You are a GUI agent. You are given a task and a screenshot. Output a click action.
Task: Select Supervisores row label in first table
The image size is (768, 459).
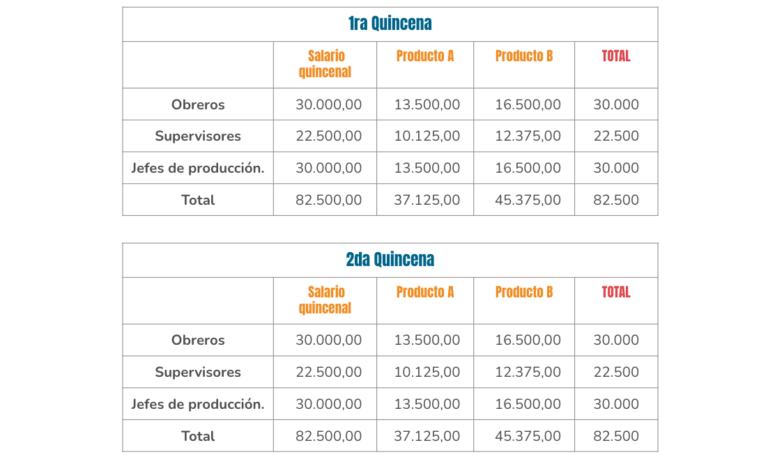[x=198, y=136]
